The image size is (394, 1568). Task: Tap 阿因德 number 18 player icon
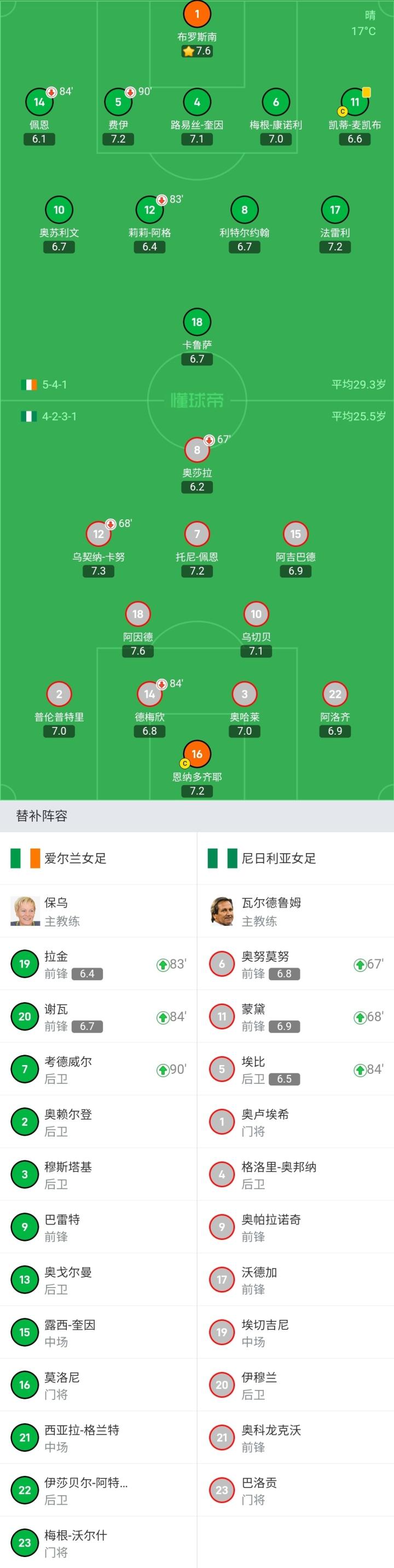(x=138, y=614)
